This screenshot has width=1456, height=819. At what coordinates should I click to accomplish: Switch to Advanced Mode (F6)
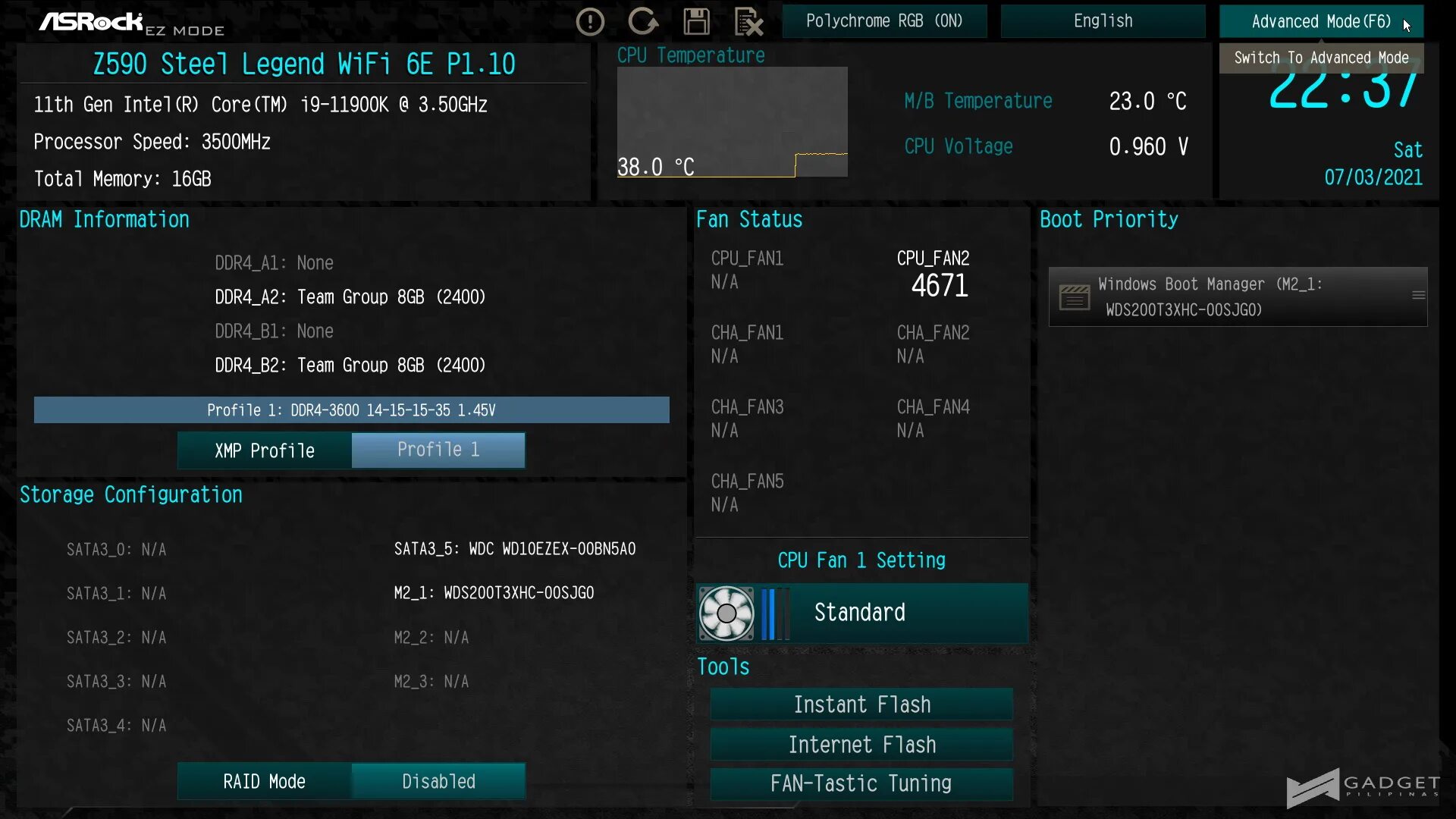(x=1320, y=21)
